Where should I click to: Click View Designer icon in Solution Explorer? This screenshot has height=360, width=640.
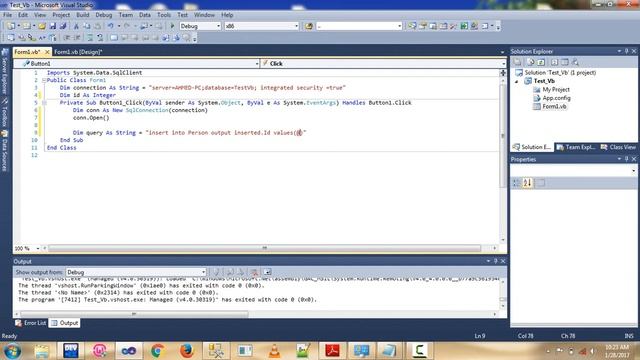[x=565, y=62]
